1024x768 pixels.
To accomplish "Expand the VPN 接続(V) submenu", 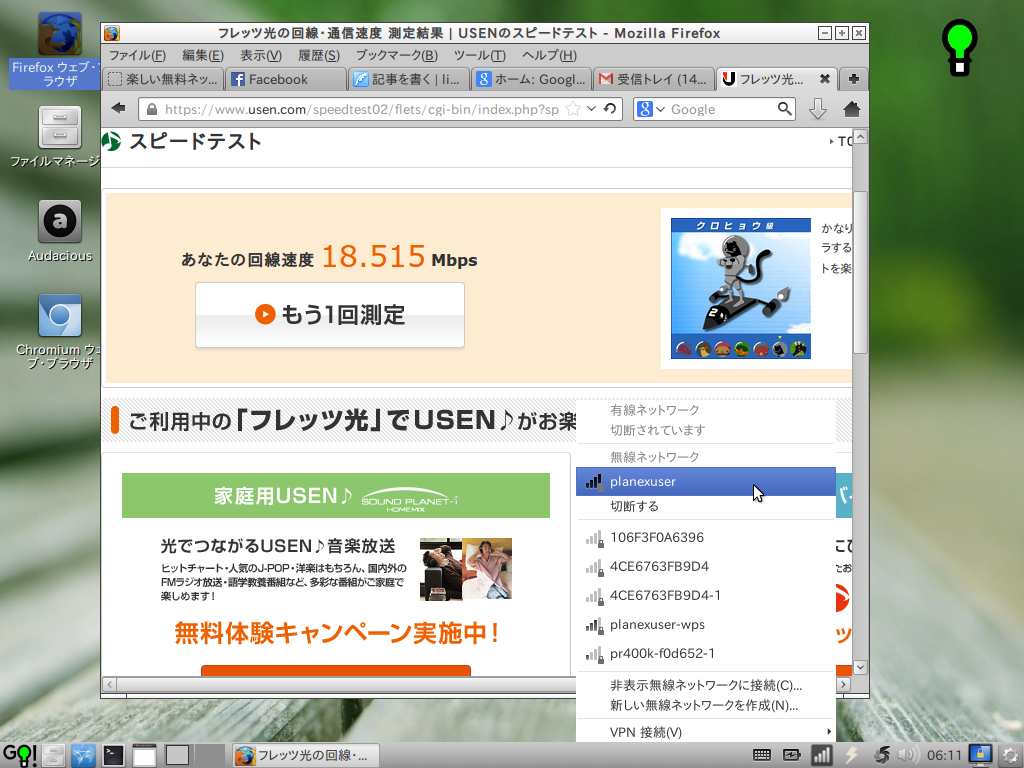I will coord(706,732).
